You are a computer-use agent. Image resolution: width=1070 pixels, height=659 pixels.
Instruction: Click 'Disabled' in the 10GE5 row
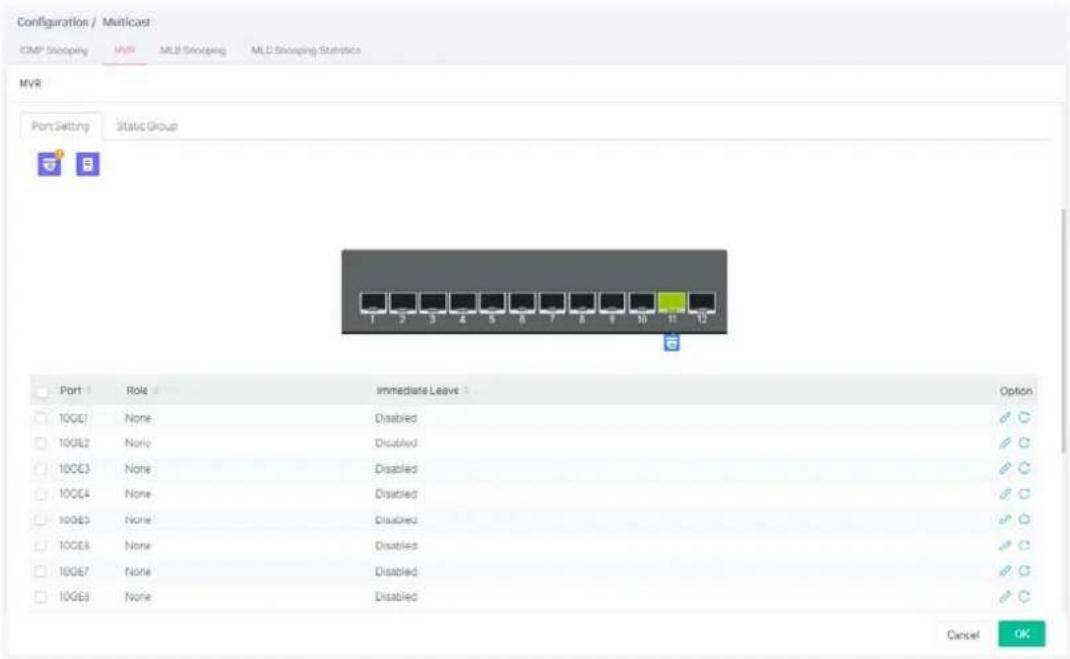point(396,521)
